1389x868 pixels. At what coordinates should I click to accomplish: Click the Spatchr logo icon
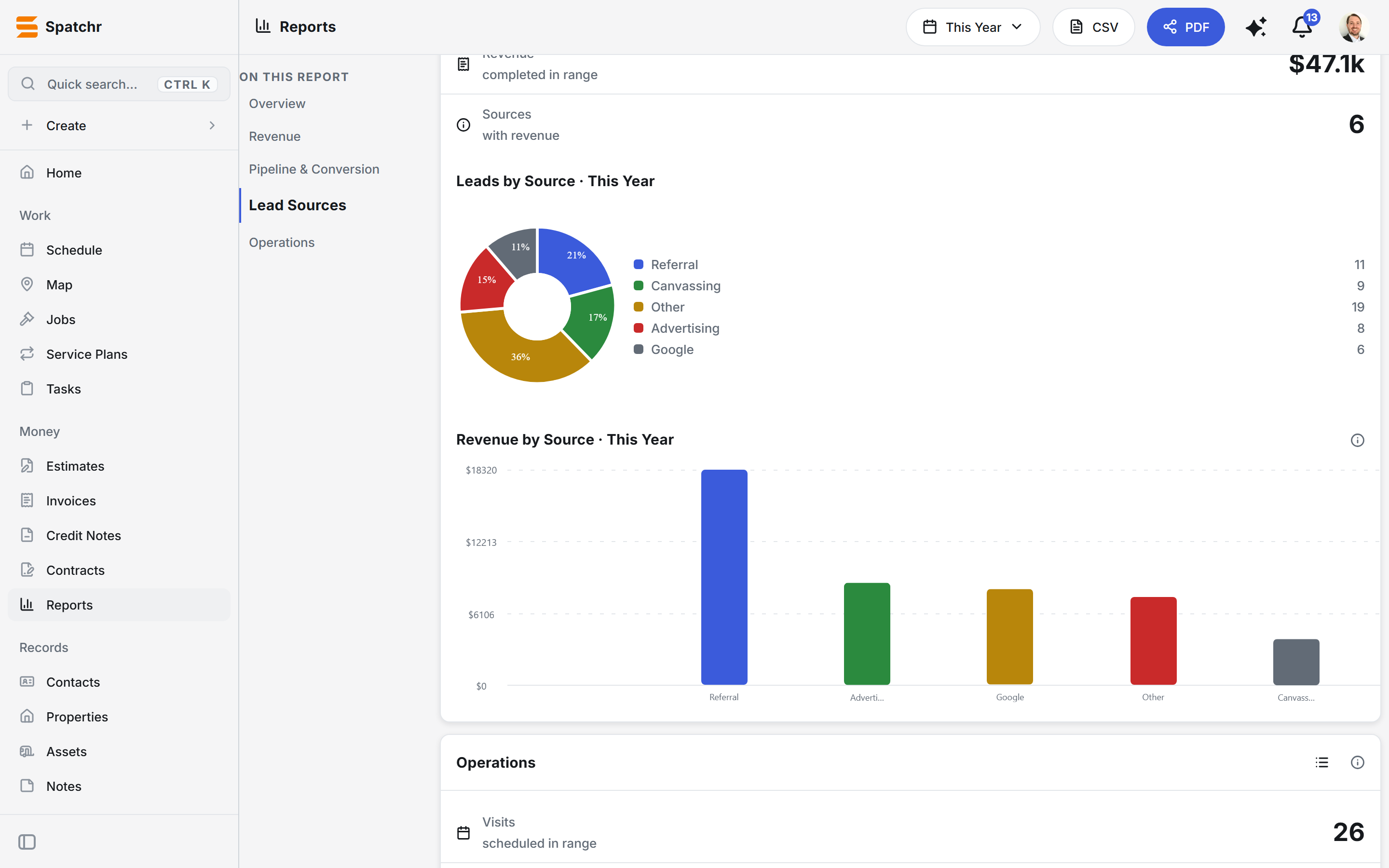click(27, 27)
